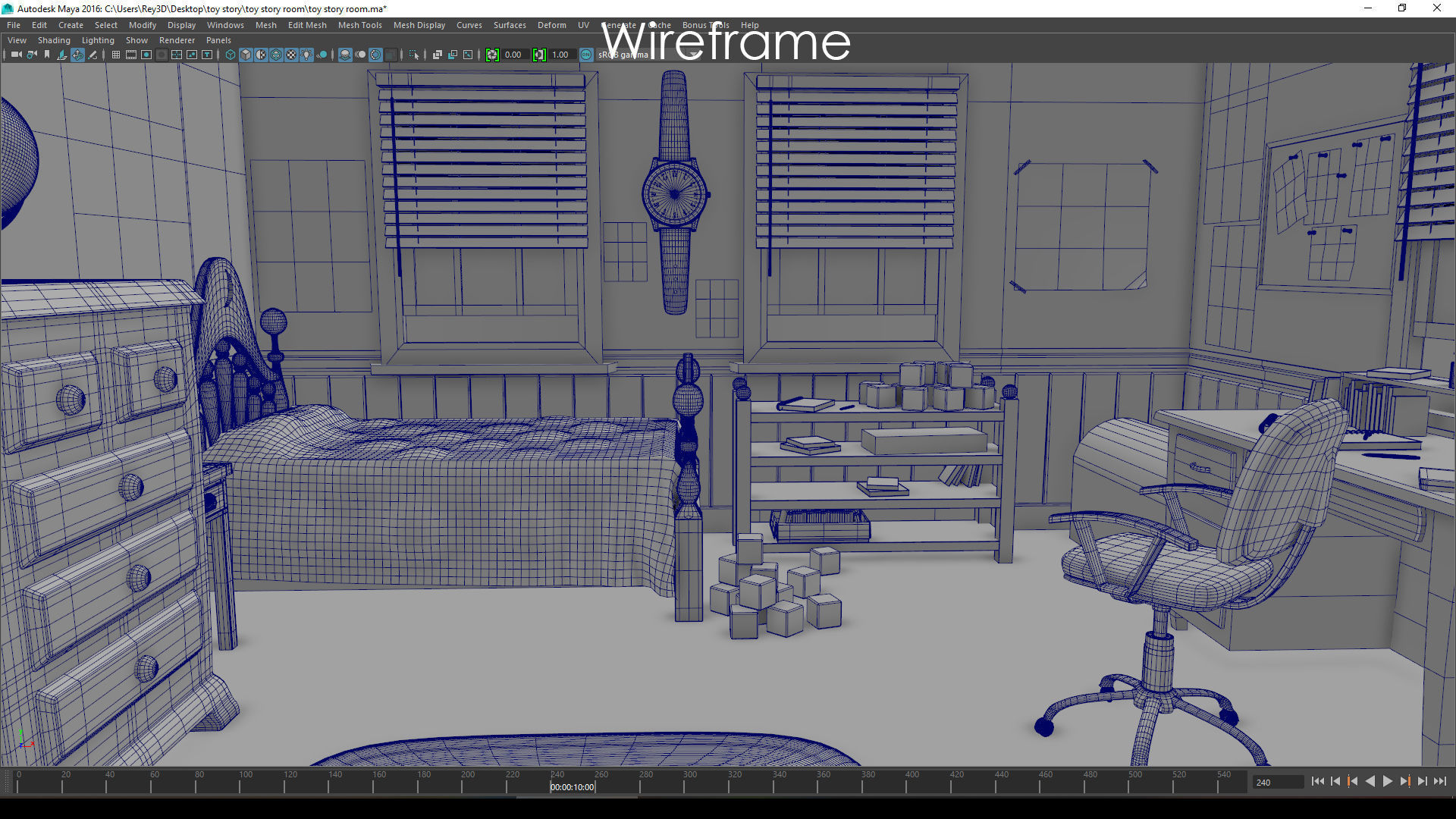1456x819 pixels.
Task: Open the Create menu
Action: pos(71,25)
